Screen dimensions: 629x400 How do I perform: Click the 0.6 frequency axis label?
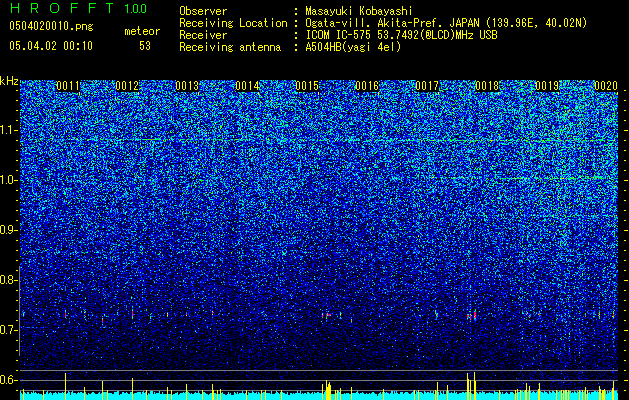[9, 380]
